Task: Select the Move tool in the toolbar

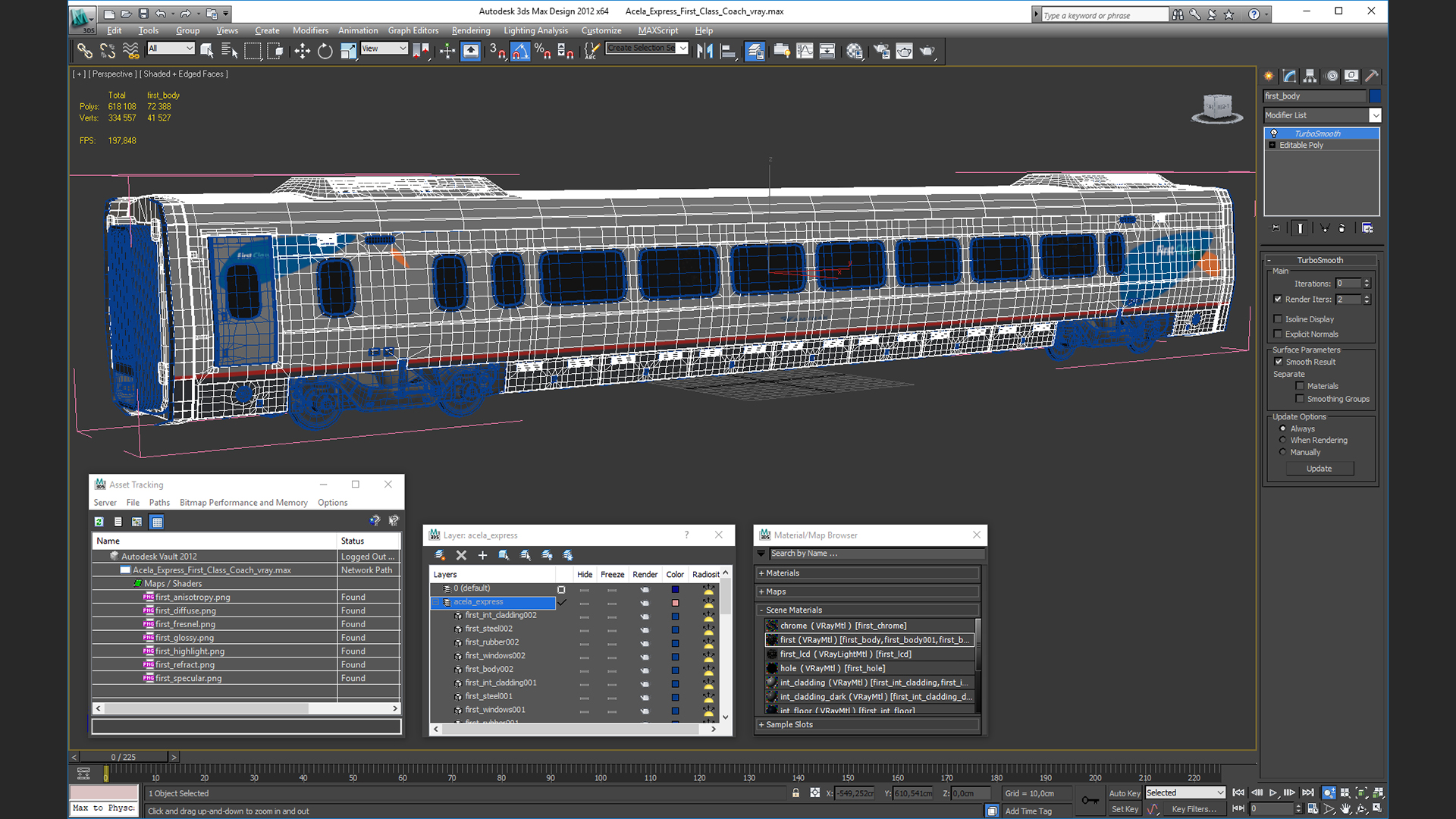Action: [302, 51]
